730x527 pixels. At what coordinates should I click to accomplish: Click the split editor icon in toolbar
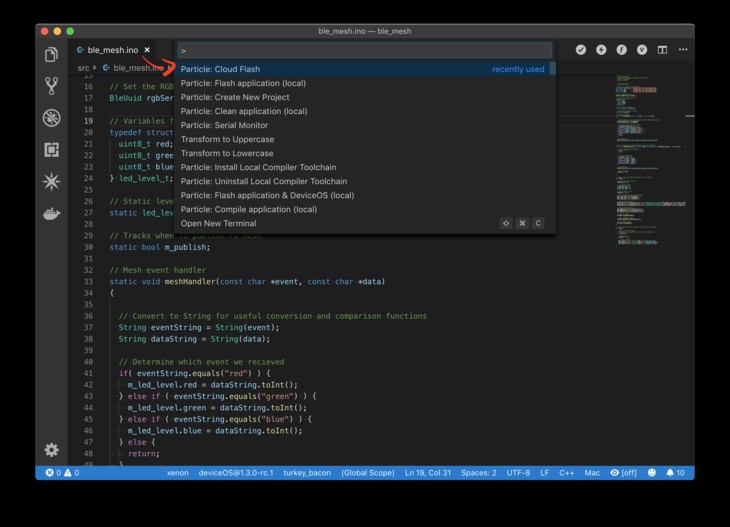[662, 49]
